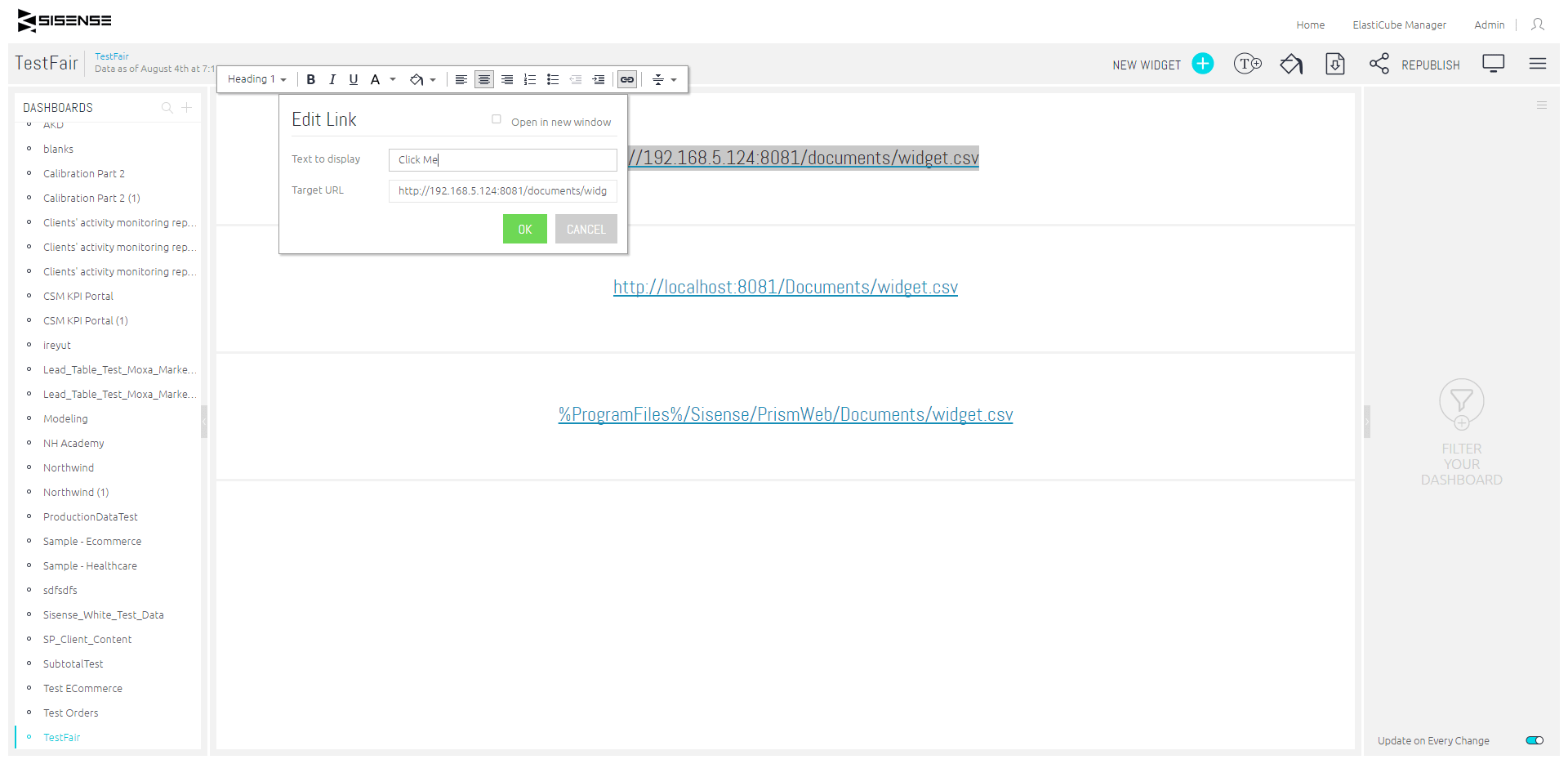The height and width of the screenshot is (764, 1568).
Task: Open the blanks dashboard
Action: coord(58,150)
